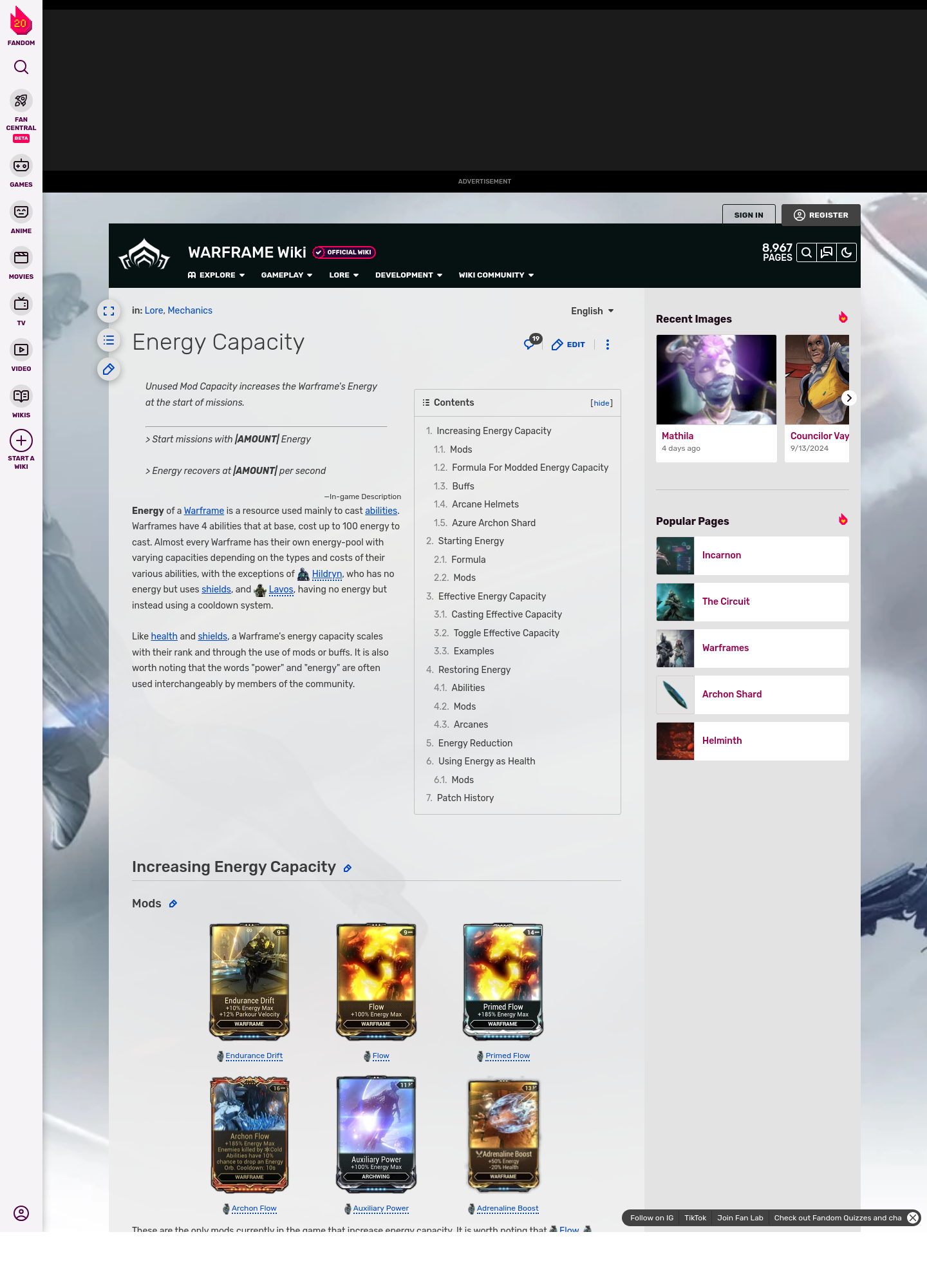Screen dimensions: 927x1288
Task: Open the Movies clapperboard icon
Action: [21, 258]
